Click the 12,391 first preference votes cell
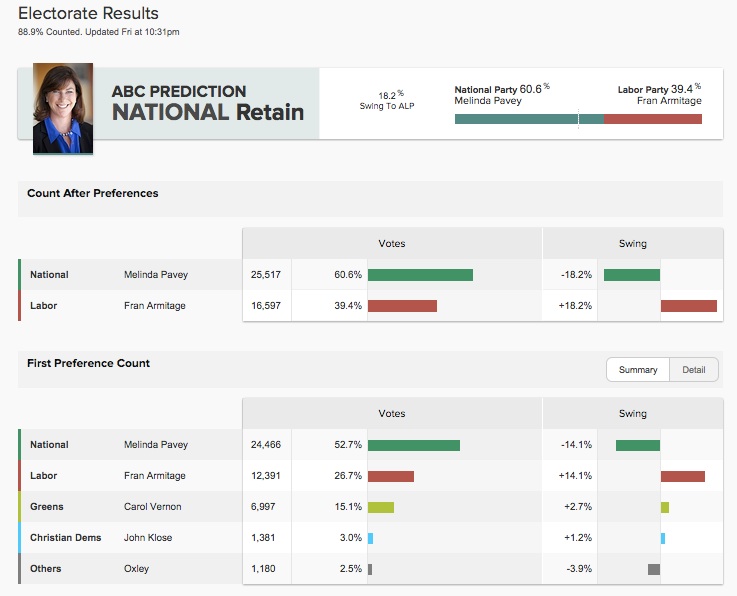 click(x=266, y=476)
